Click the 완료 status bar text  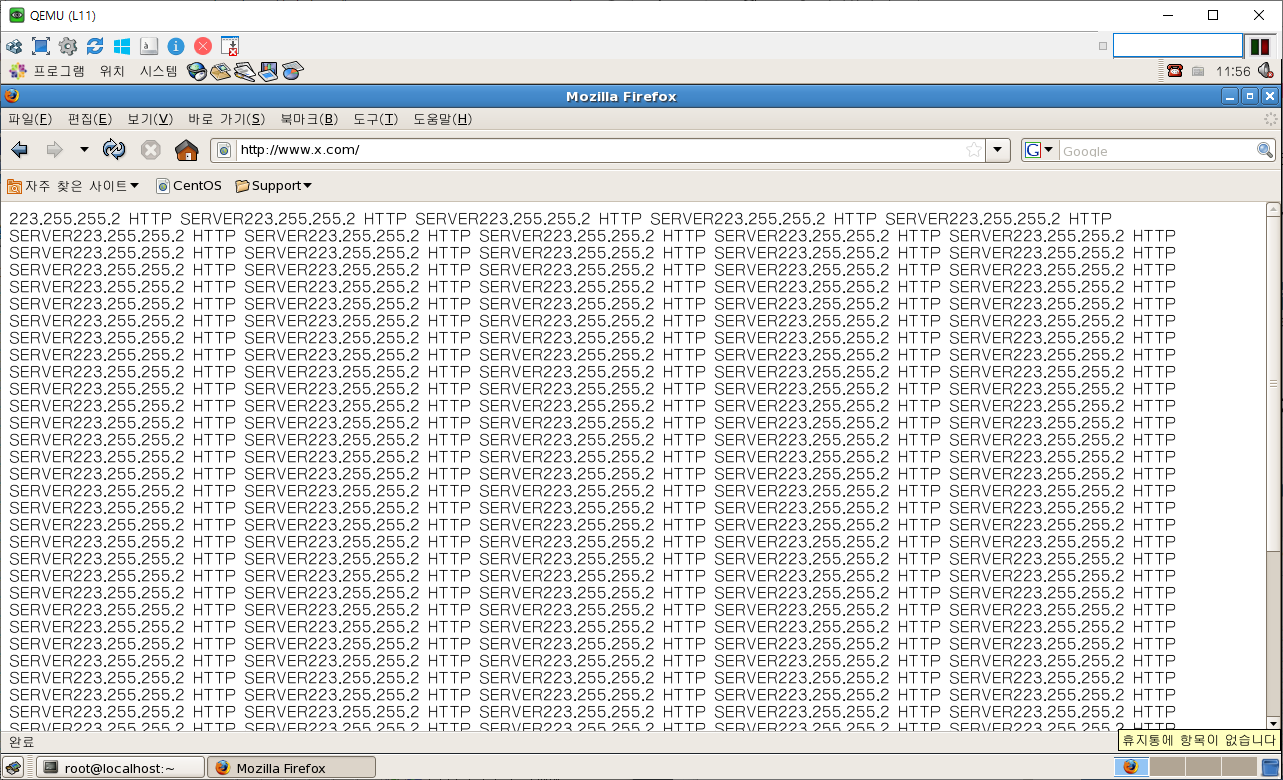21,742
